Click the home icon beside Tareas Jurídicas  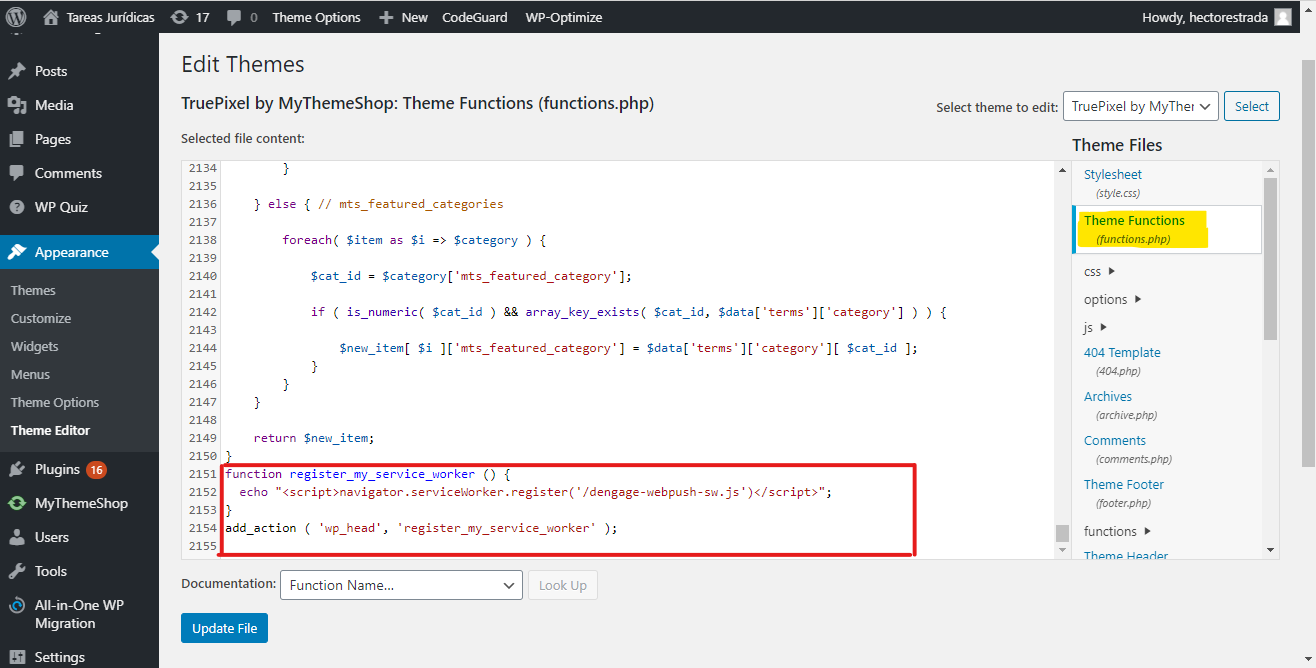click(x=51, y=17)
